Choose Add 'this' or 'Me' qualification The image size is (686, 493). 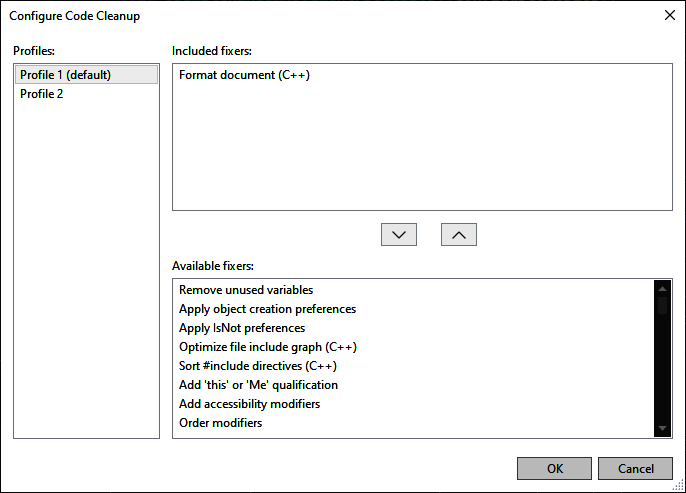[258, 385]
